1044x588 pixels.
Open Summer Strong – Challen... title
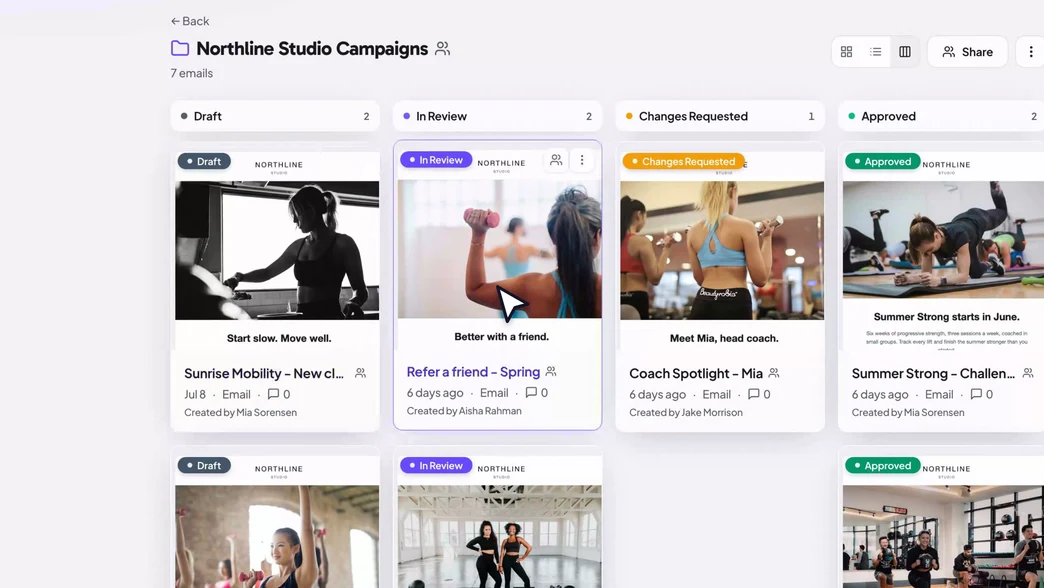coord(933,374)
